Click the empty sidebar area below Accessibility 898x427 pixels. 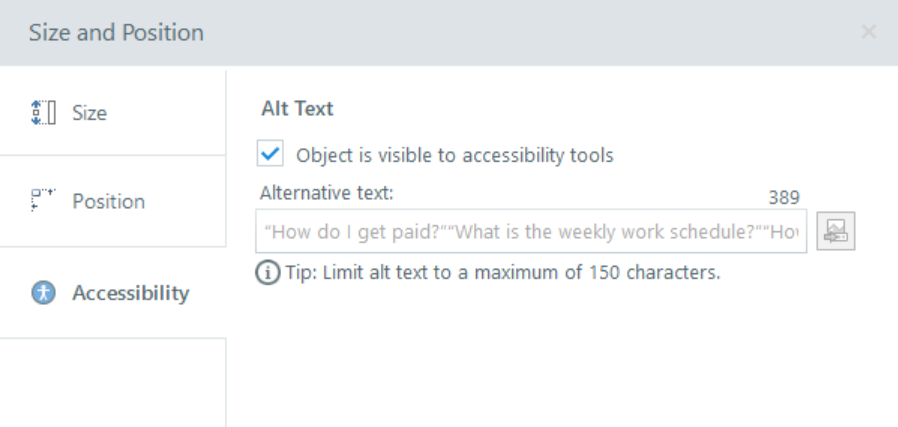point(112,385)
